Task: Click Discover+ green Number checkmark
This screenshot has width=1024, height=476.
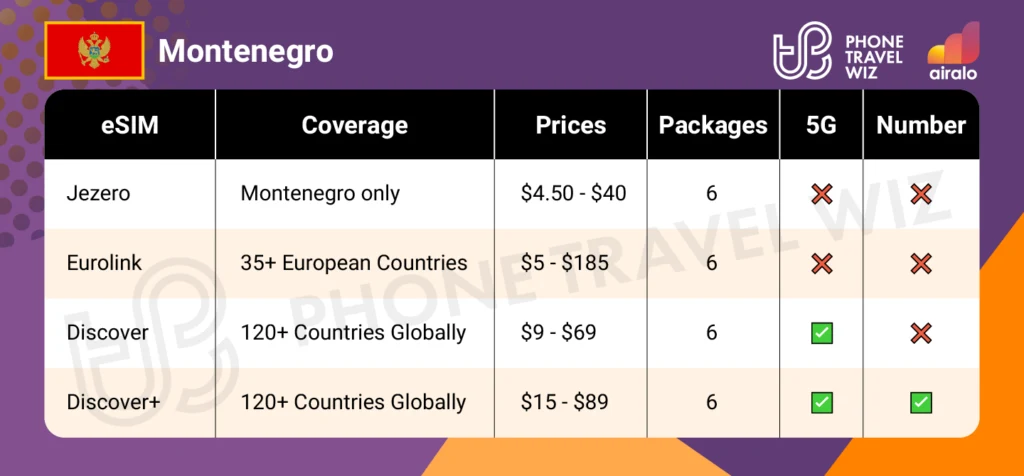Action: point(920,402)
